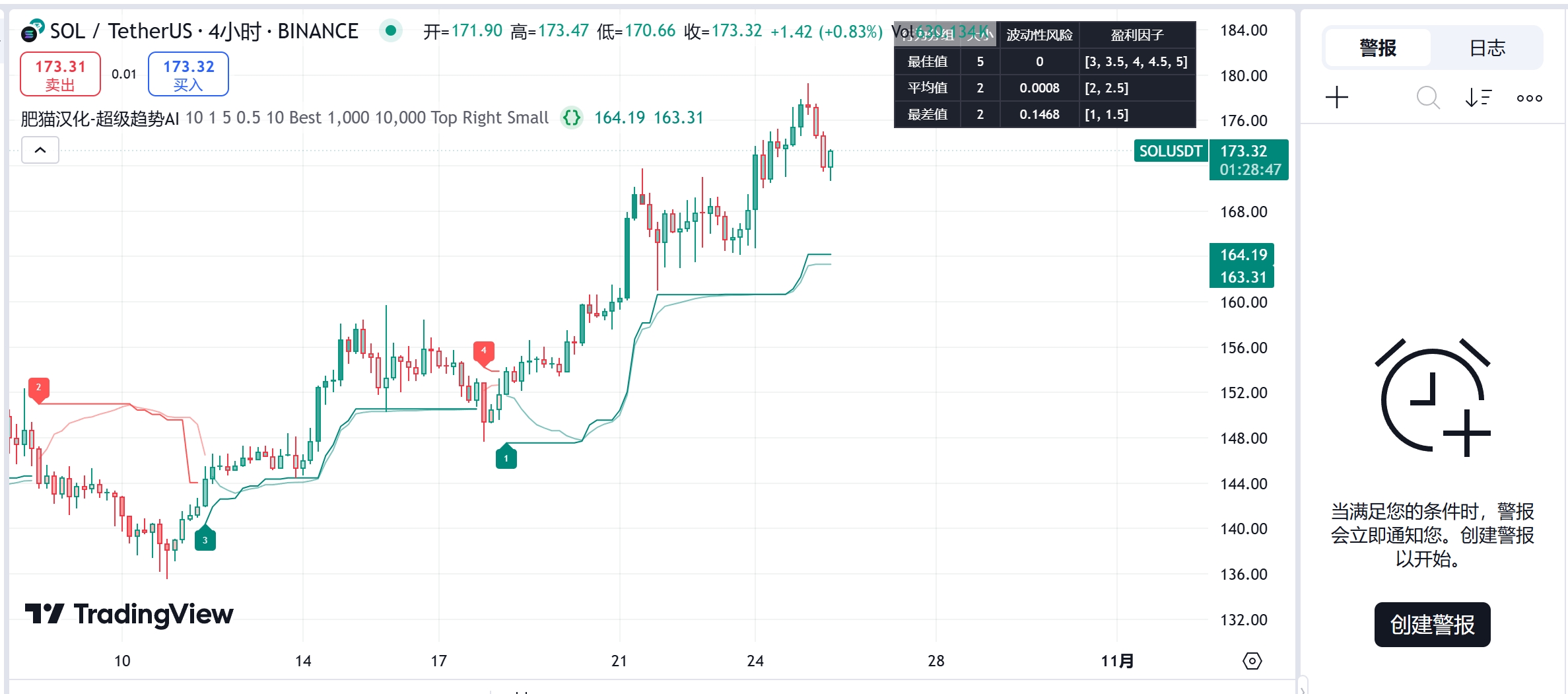The image size is (1568, 694).
Task: Click the SOL symbol logo icon
Action: pyautogui.click(x=32, y=30)
